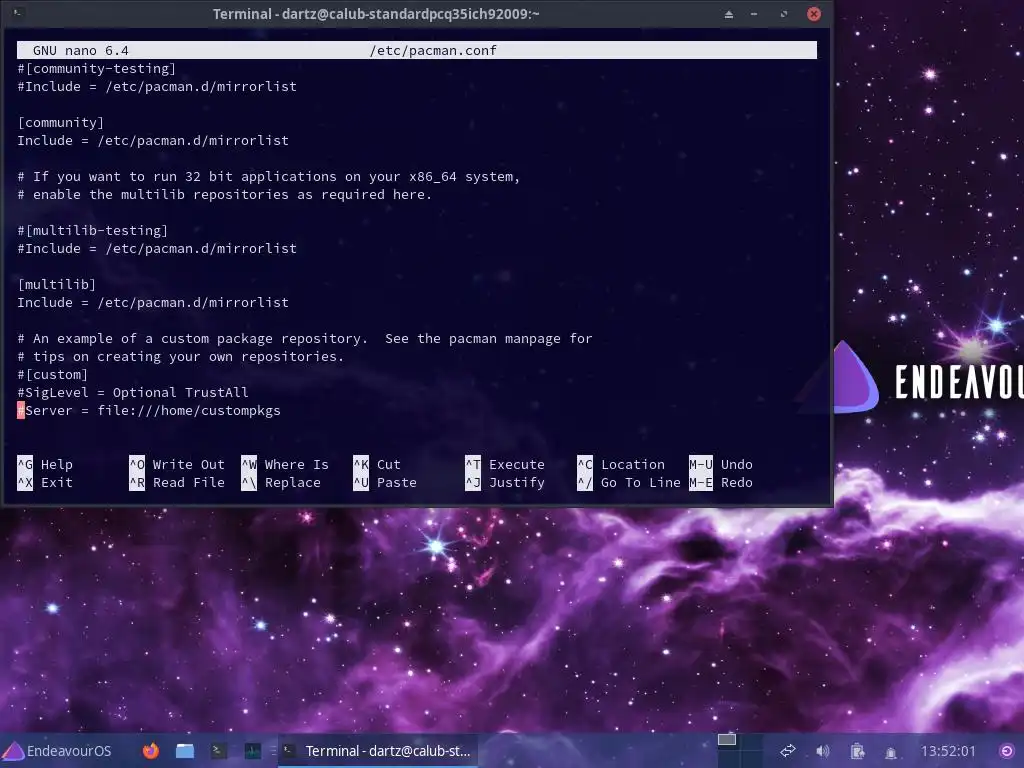Open the EndeavourOS applications menu
Image resolution: width=1024 pixels, height=768 pixels.
[x=57, y=751]
